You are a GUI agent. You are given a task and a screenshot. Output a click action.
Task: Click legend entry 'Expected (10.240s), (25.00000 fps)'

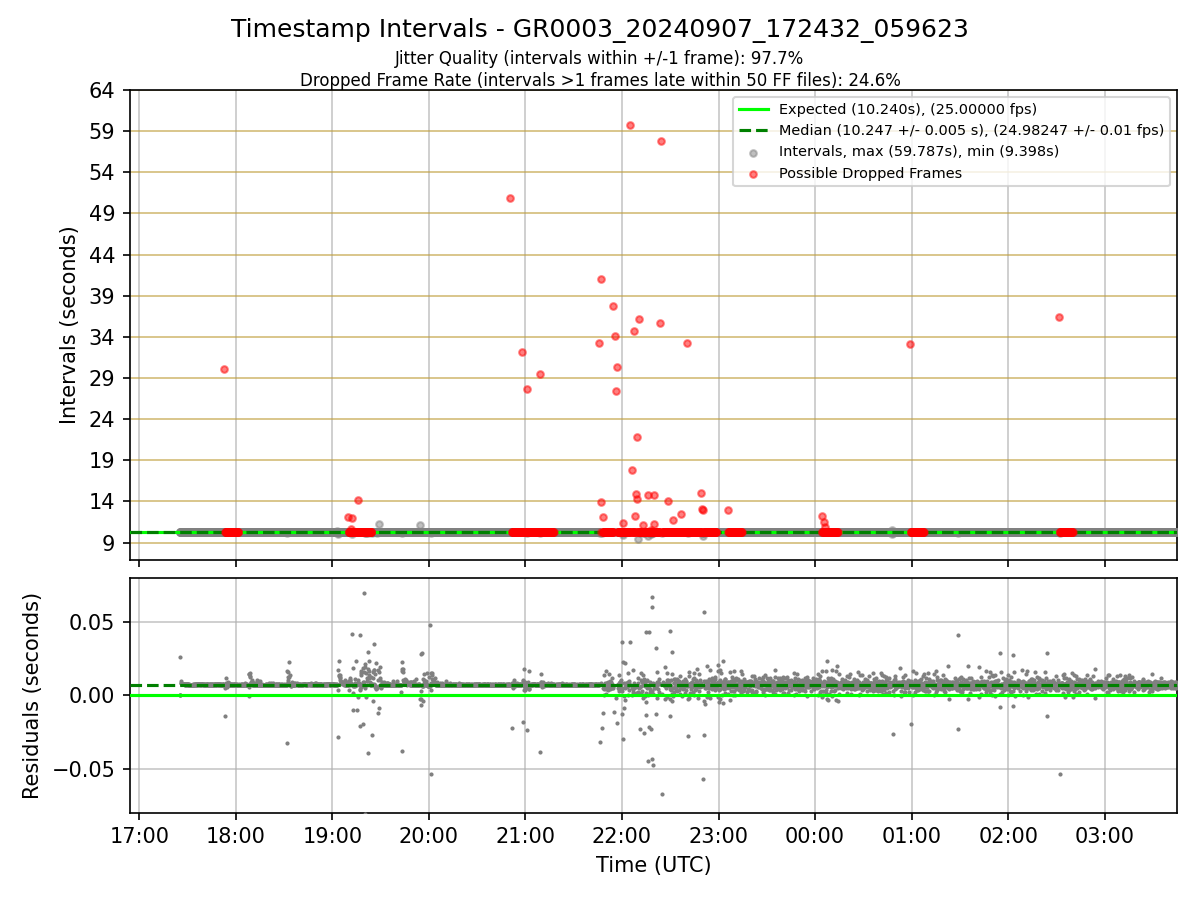click(907, 109)
